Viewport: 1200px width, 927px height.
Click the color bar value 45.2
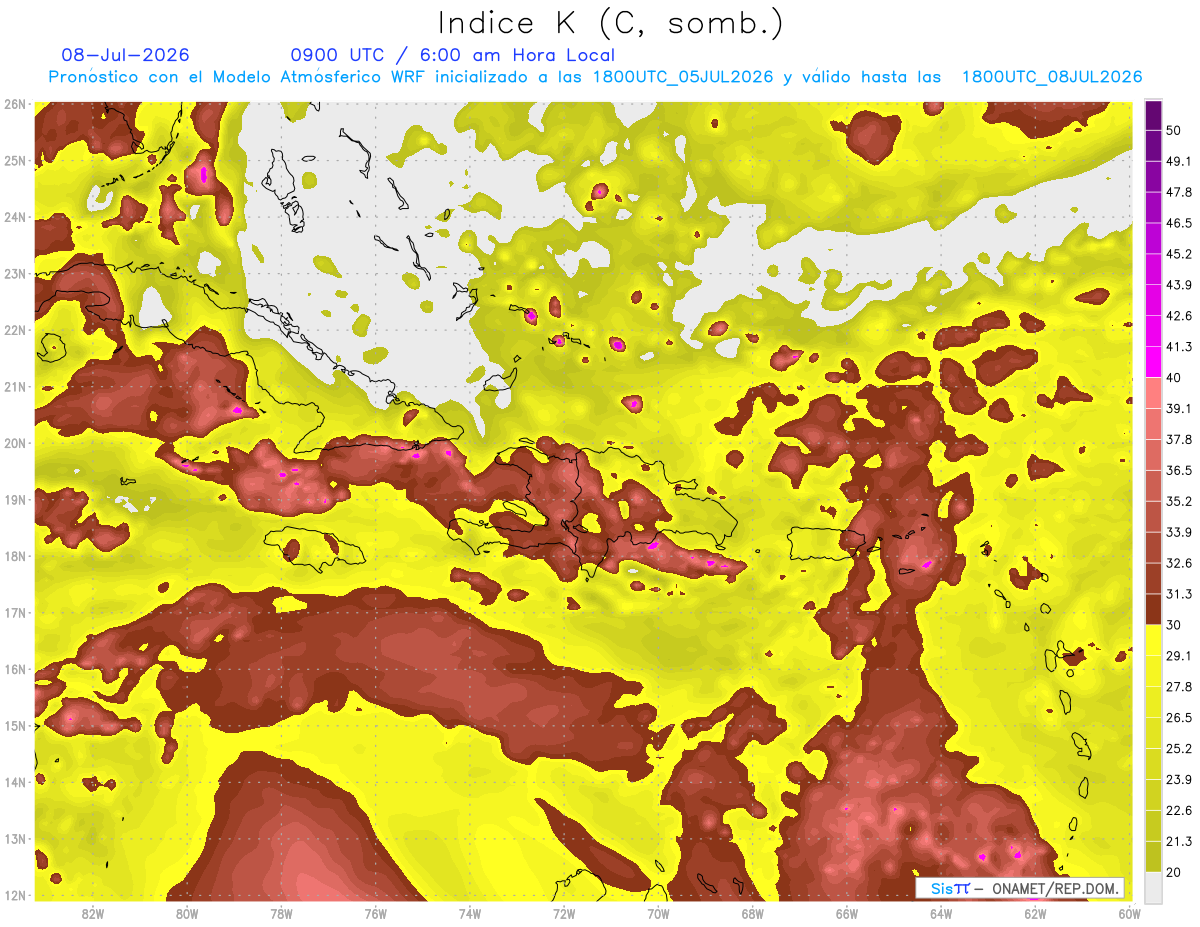(x=1178, y=253)
